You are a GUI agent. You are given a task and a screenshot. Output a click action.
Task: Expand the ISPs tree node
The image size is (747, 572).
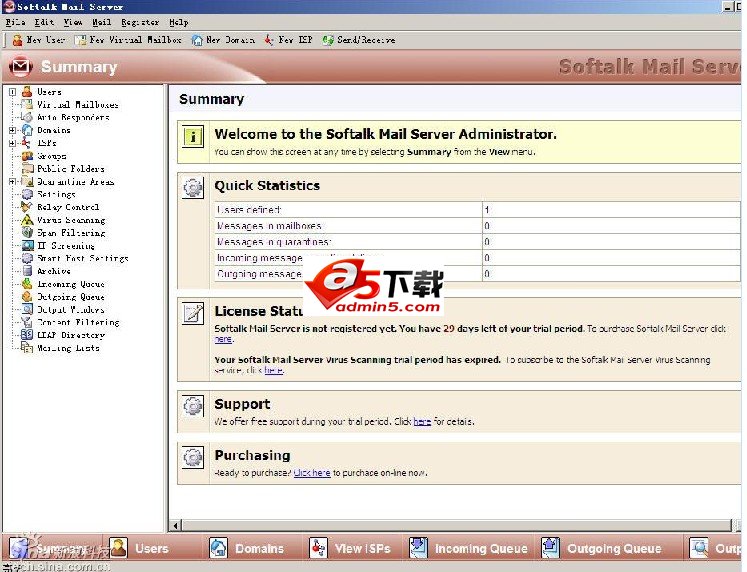12,143
